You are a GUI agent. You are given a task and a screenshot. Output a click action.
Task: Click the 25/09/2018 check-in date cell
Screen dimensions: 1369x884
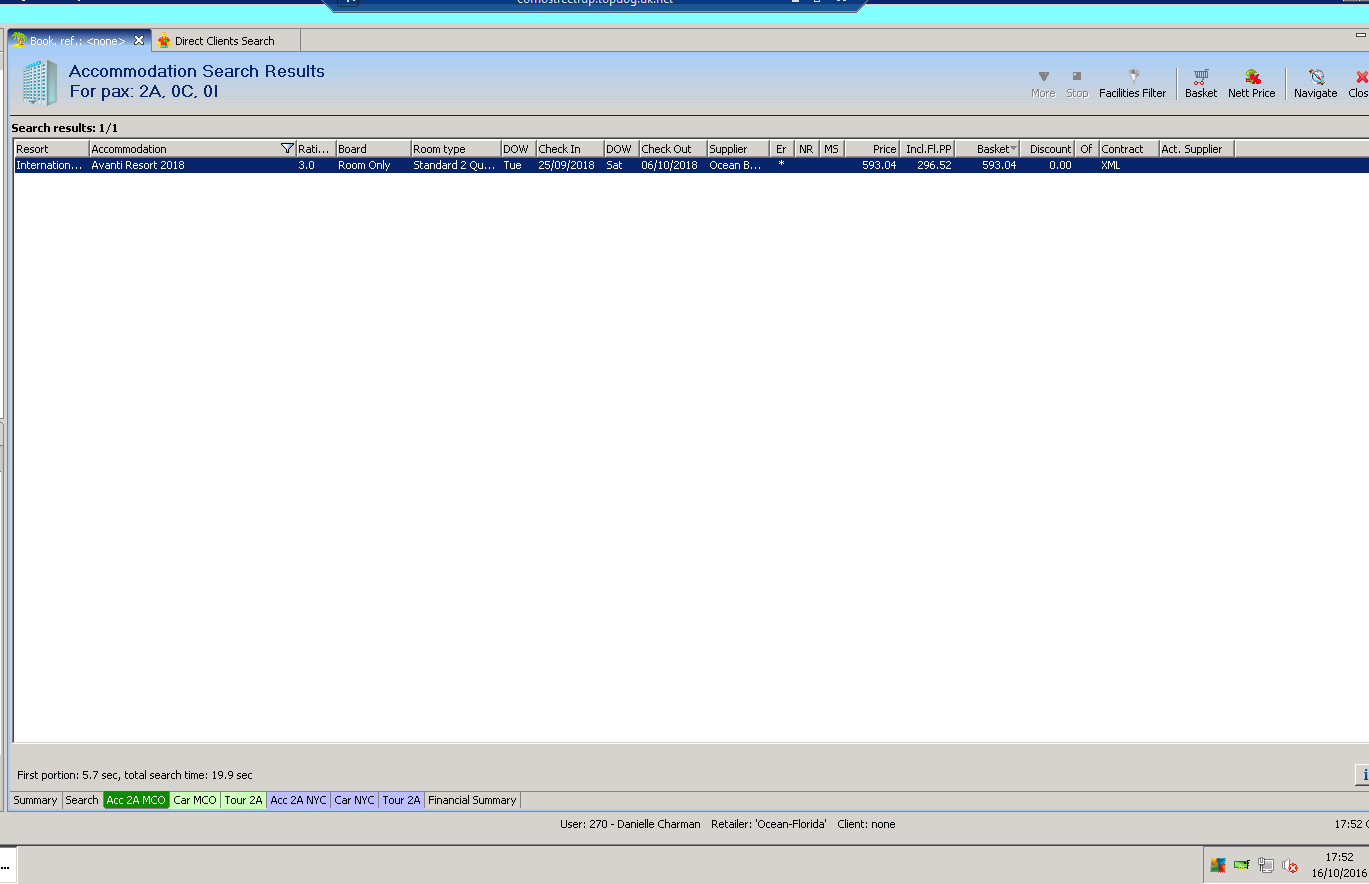click(x=570, y=165)
